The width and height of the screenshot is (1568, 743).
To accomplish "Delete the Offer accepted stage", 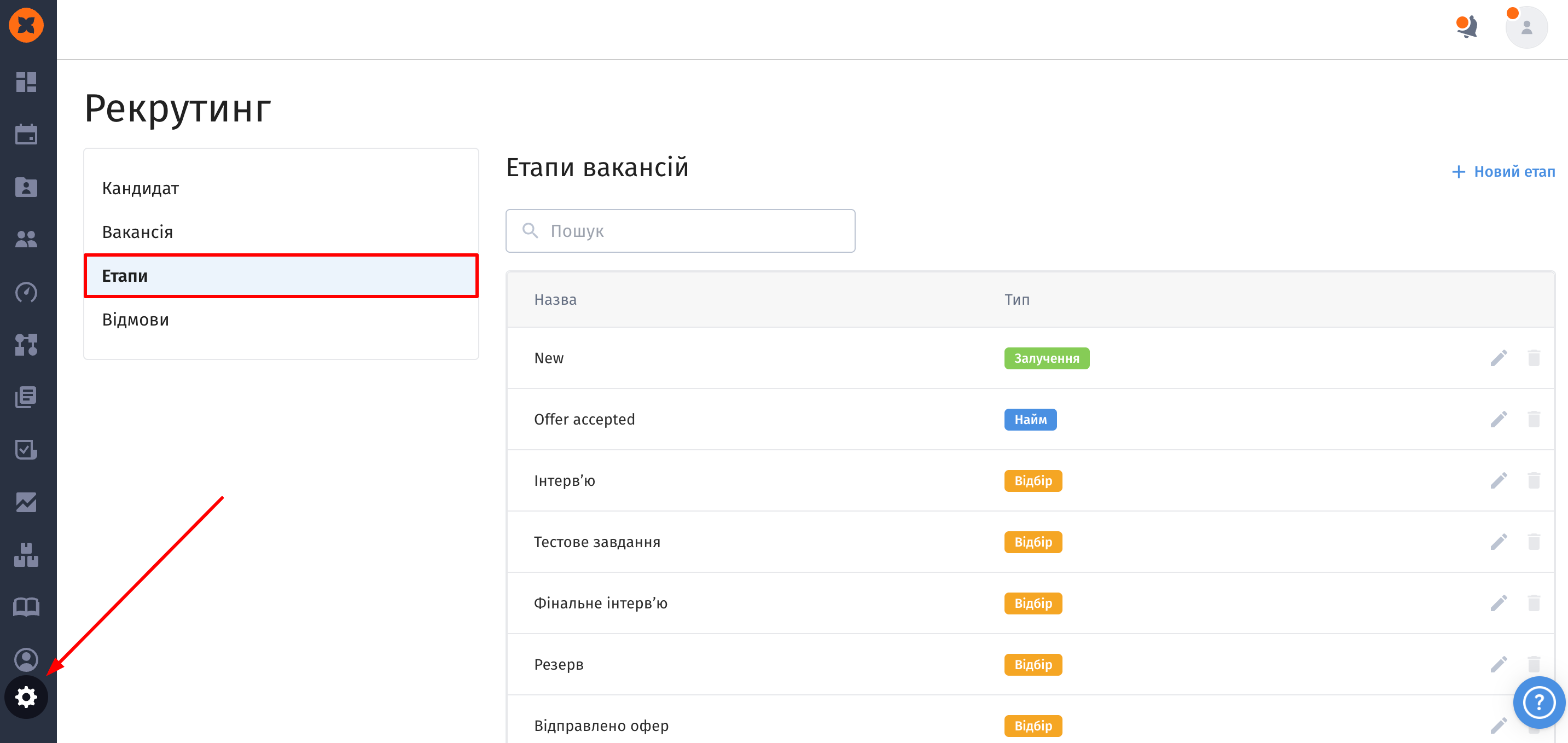I will pyautogui.click(x=1534, y=419).
